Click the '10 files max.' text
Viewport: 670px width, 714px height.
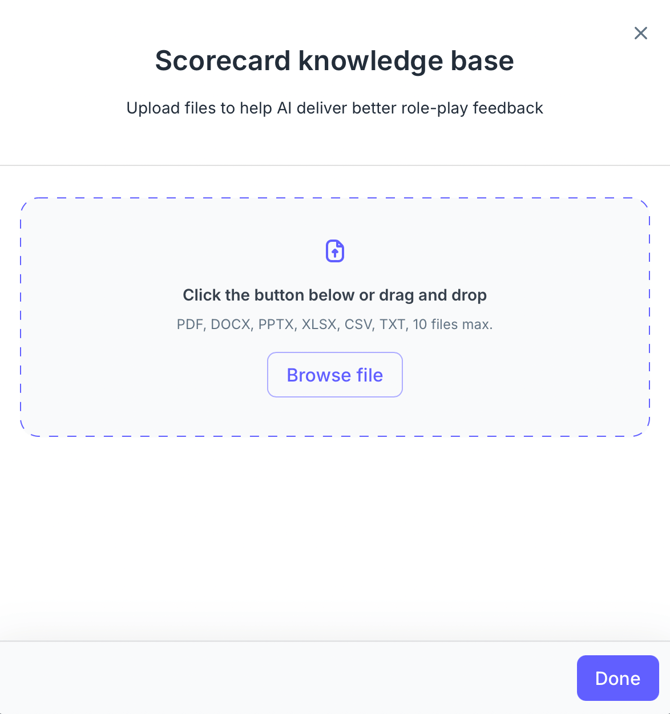point(453,324)
